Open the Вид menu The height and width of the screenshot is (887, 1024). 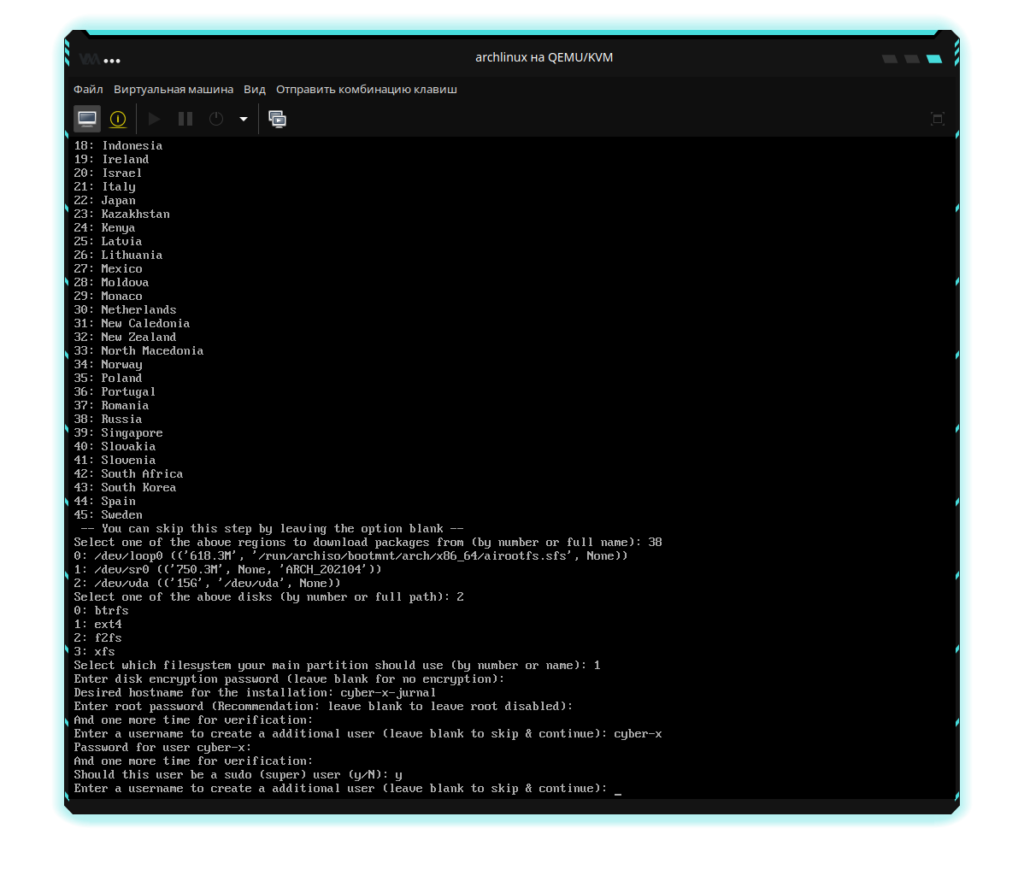click(255, 89)
